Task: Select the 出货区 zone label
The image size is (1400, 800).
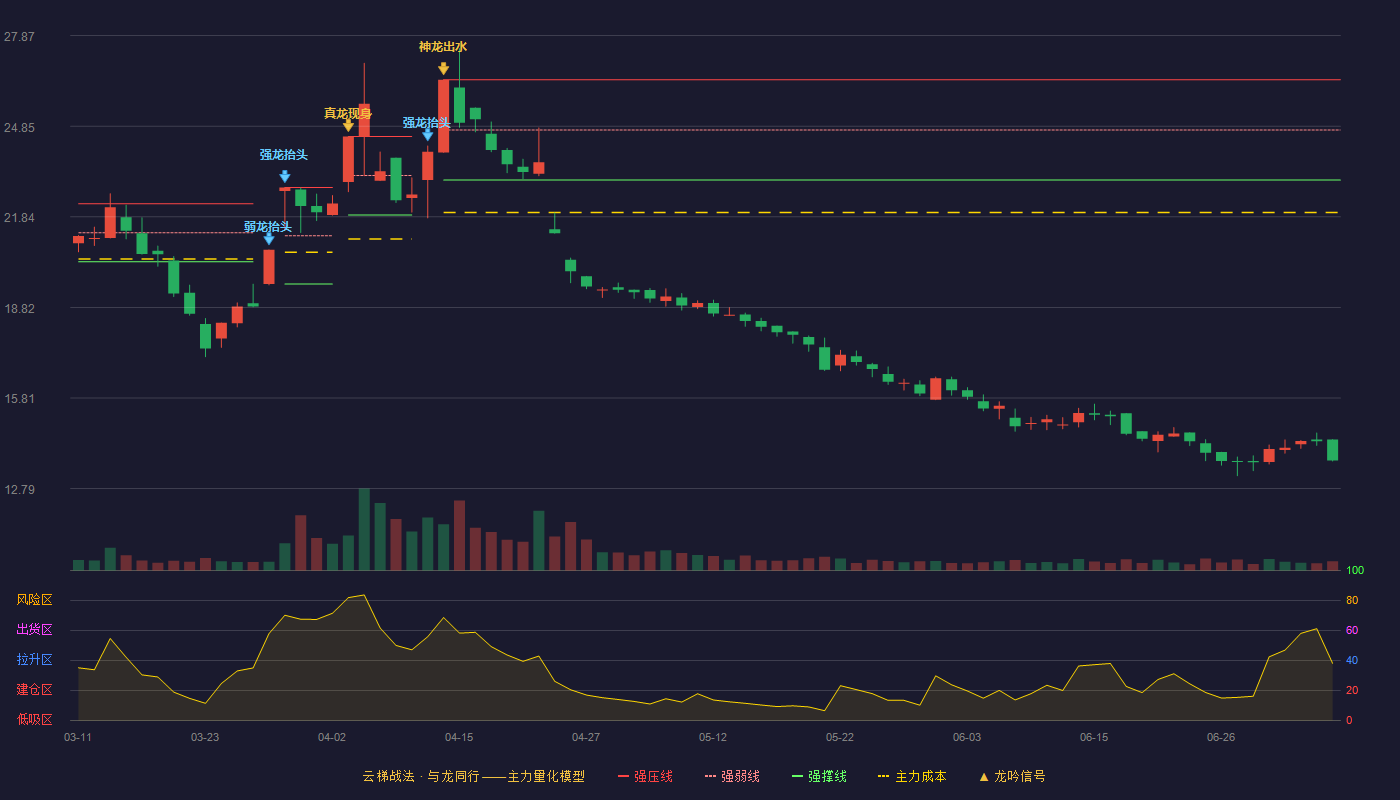Action: pos(34,630)
